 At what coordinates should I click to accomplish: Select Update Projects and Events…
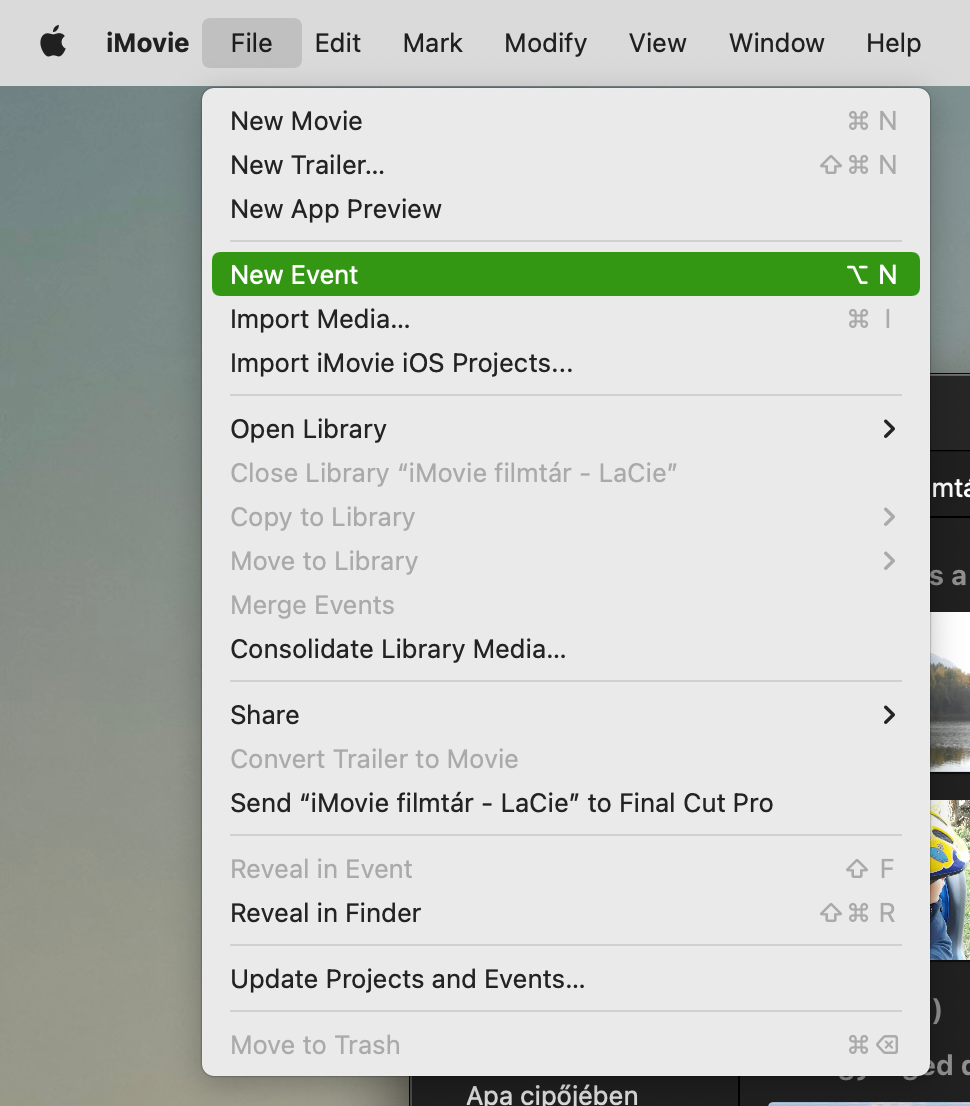pyautogui.click(x=566, y=979)
